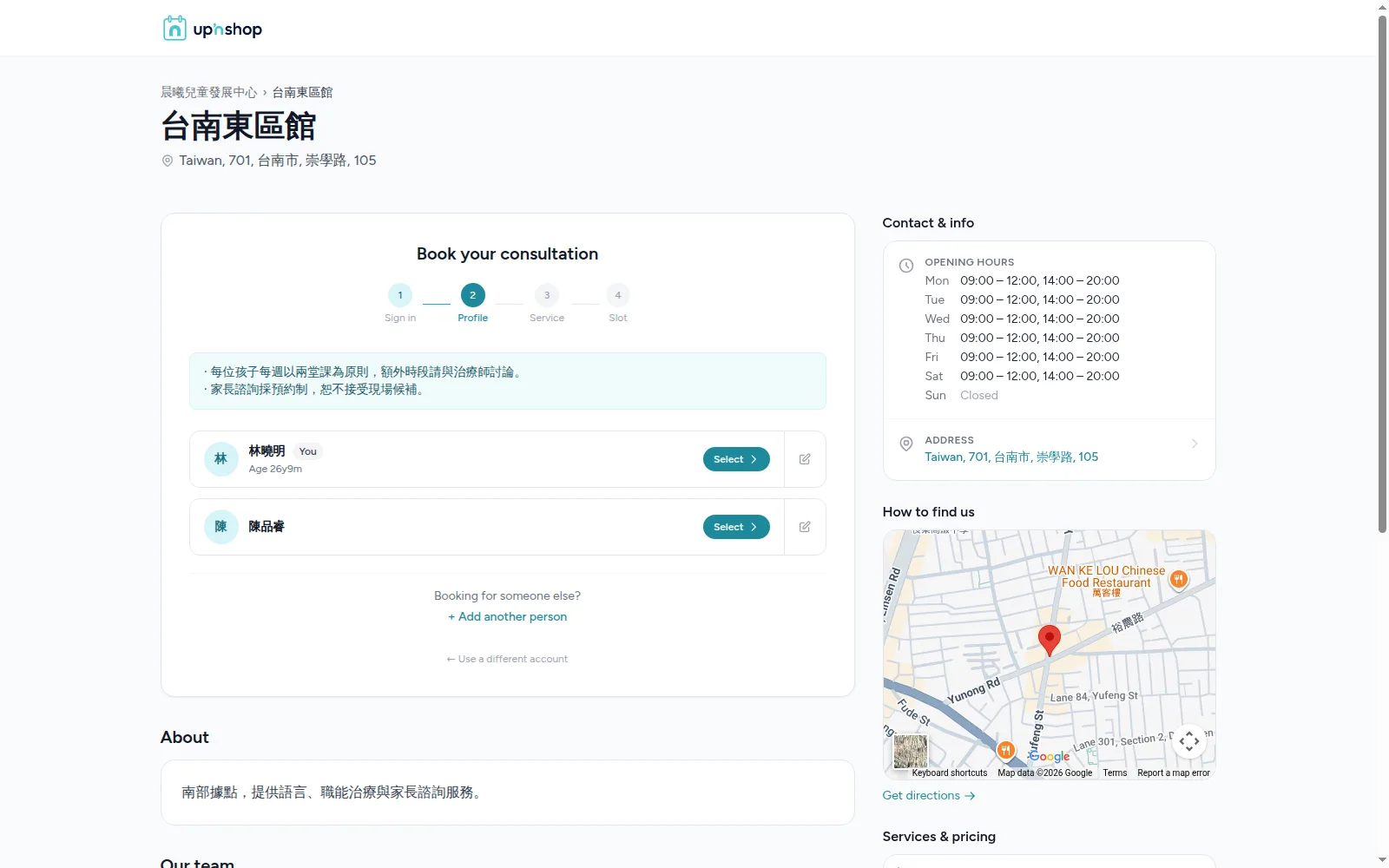Open Get directions link
This screenshot has width=1389, height=868.
click(x=929, y=795)
